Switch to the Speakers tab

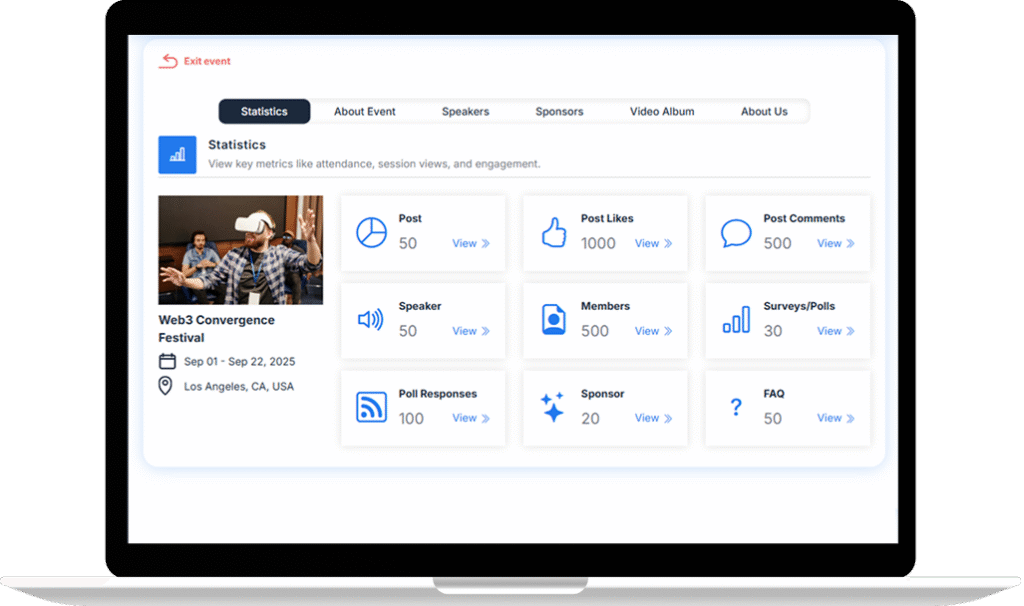(465, 112)
